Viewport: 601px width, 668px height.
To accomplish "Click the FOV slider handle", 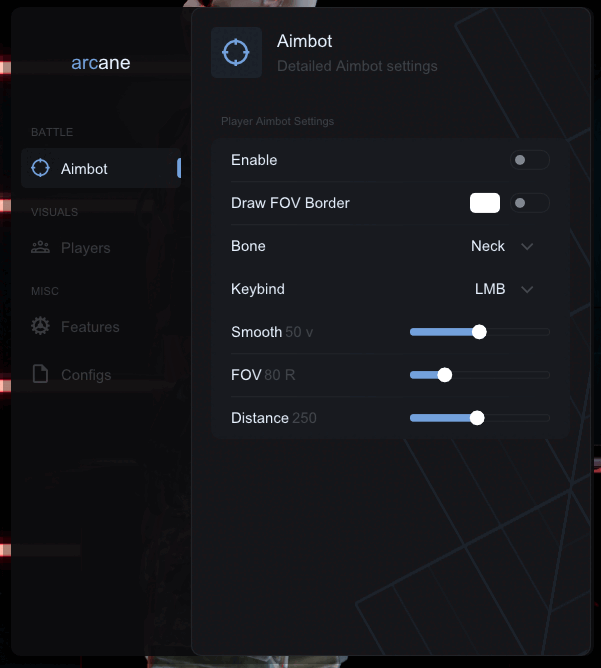I will click(x=445, y=375).
